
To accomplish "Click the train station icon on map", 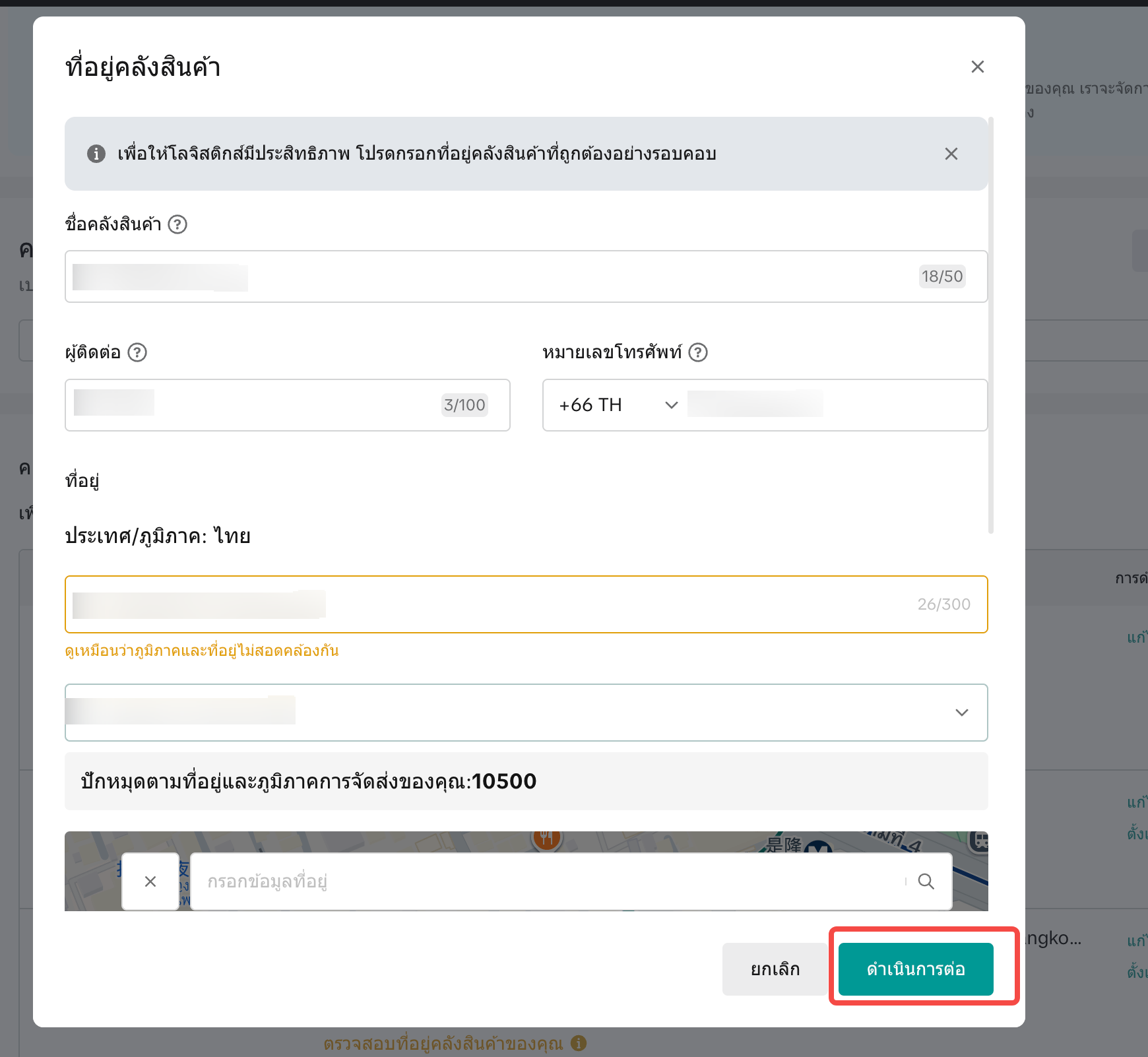I will [980, 841].
